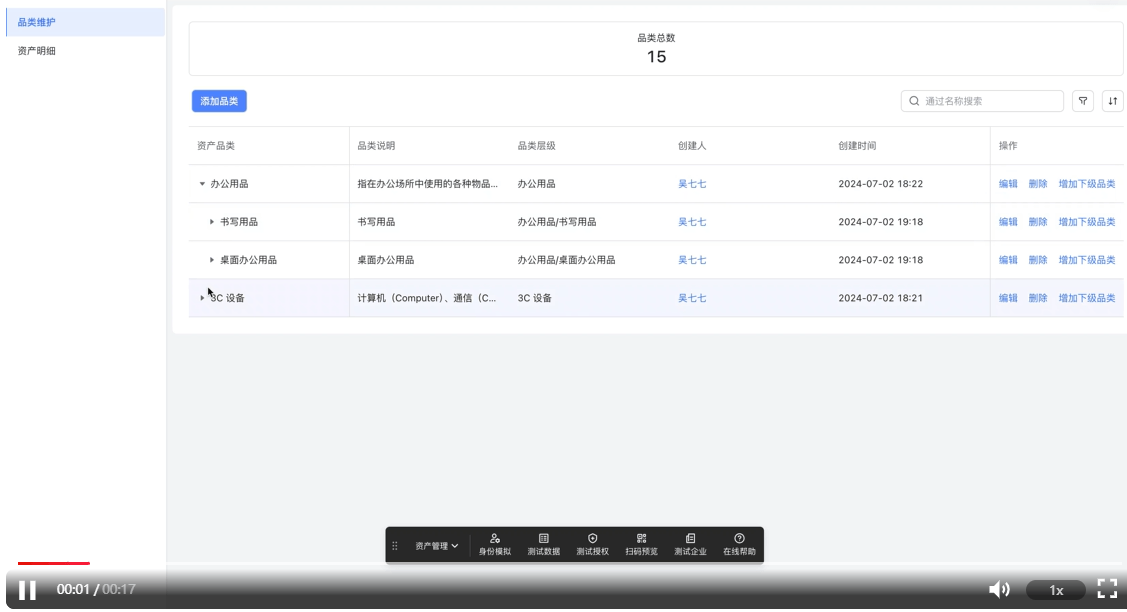The width and height of the screenshot is (1127, 612).
Task: Enter fullscreen video mode
Action: click(x=1107, y=589)
